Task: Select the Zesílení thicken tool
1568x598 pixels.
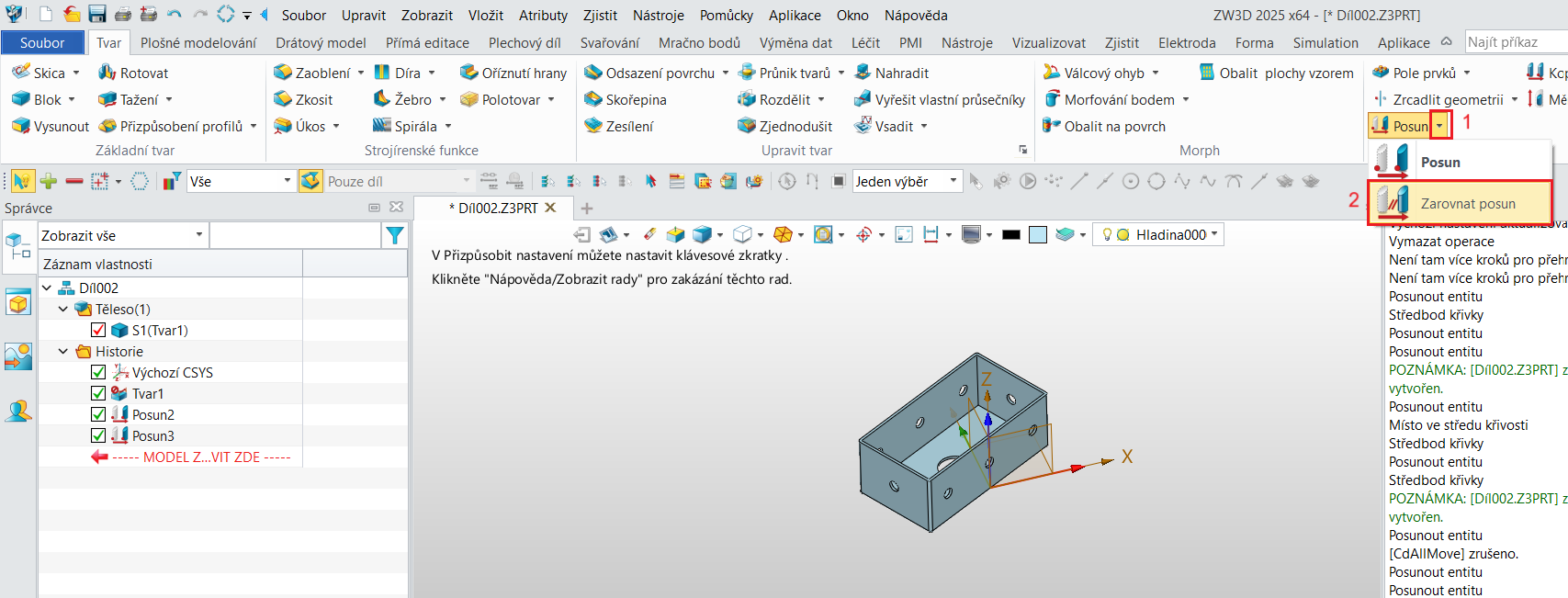Action: (x=617, y=126)
